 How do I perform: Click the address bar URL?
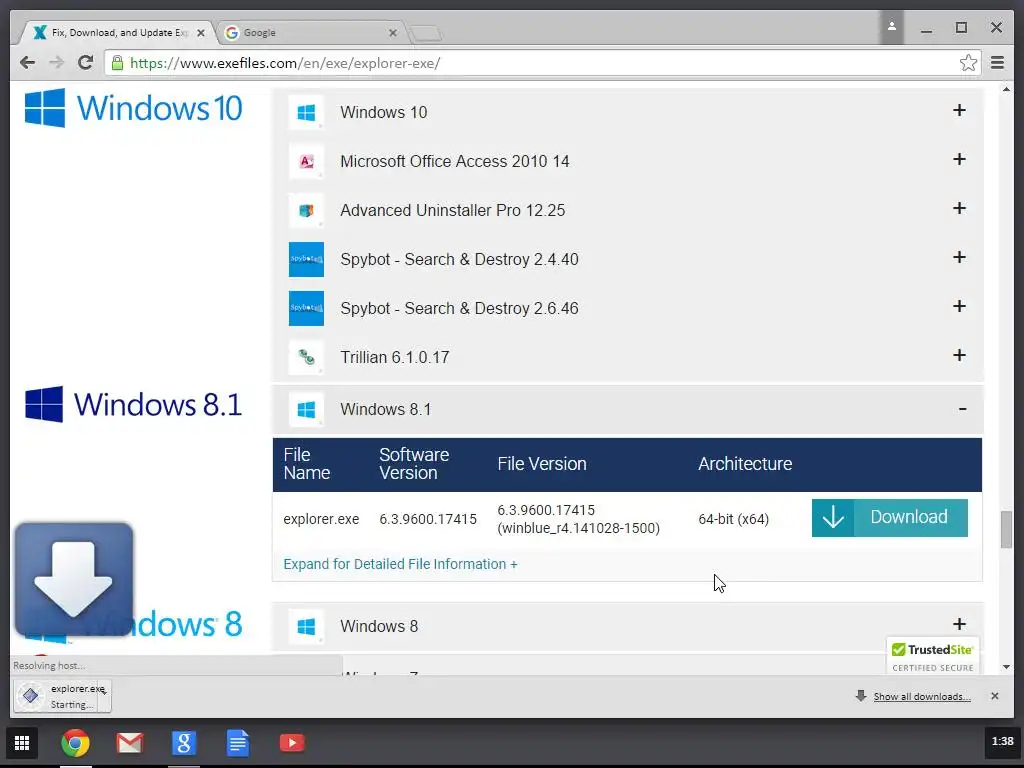285,63
